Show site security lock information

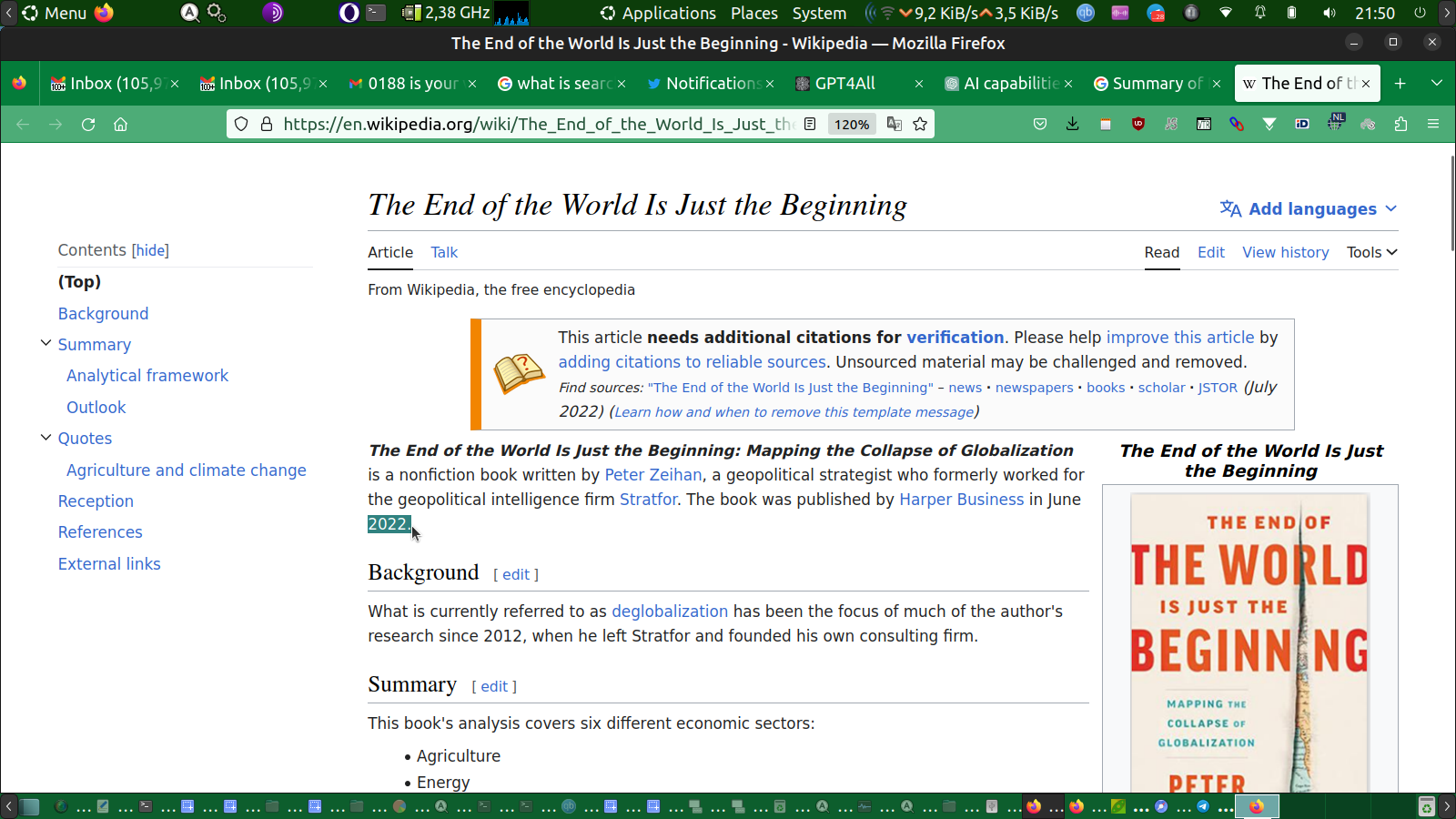tap(267, 124)
